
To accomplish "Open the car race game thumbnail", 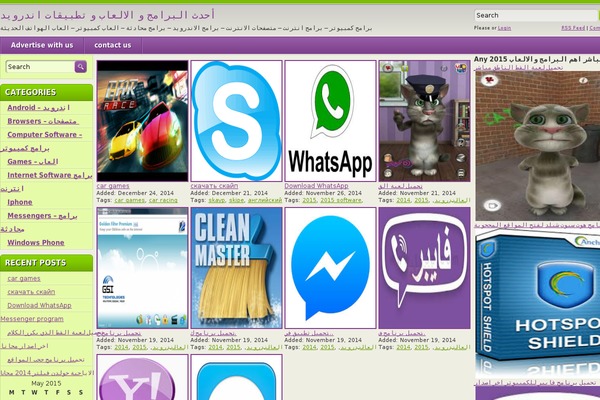I will tap(142, 121).
